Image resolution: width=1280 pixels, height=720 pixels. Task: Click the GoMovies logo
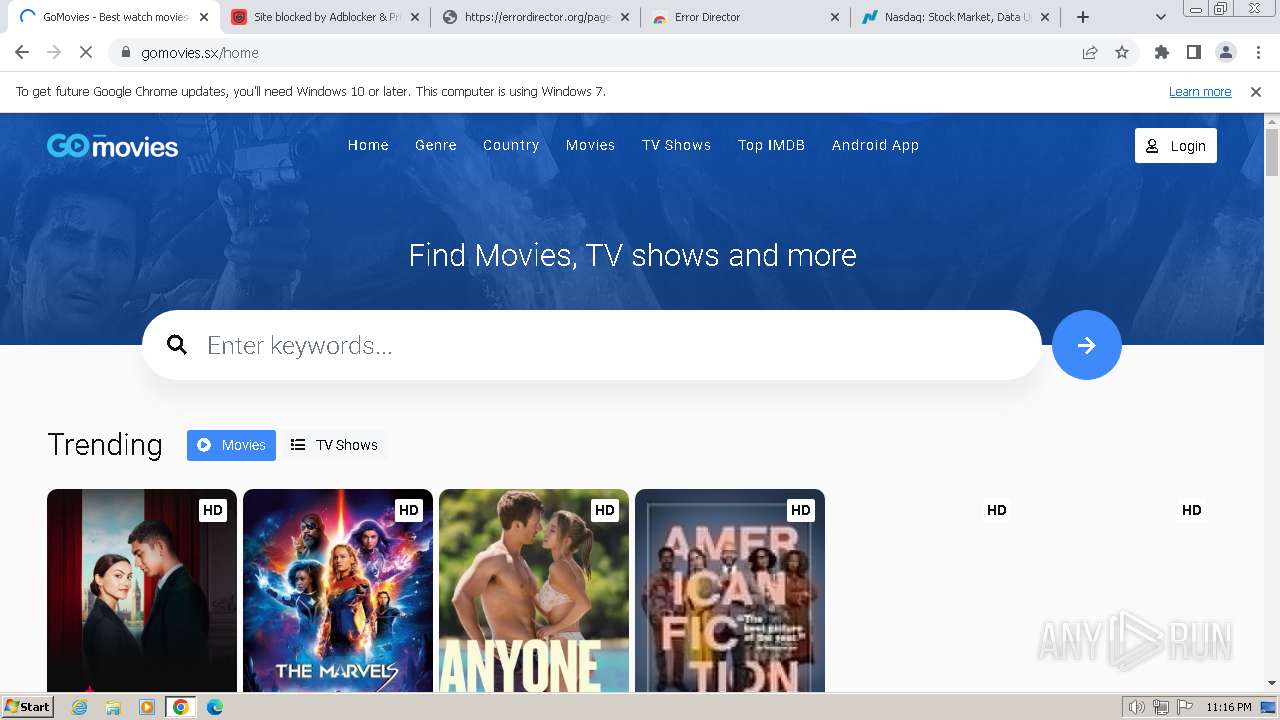click(112, 146)
